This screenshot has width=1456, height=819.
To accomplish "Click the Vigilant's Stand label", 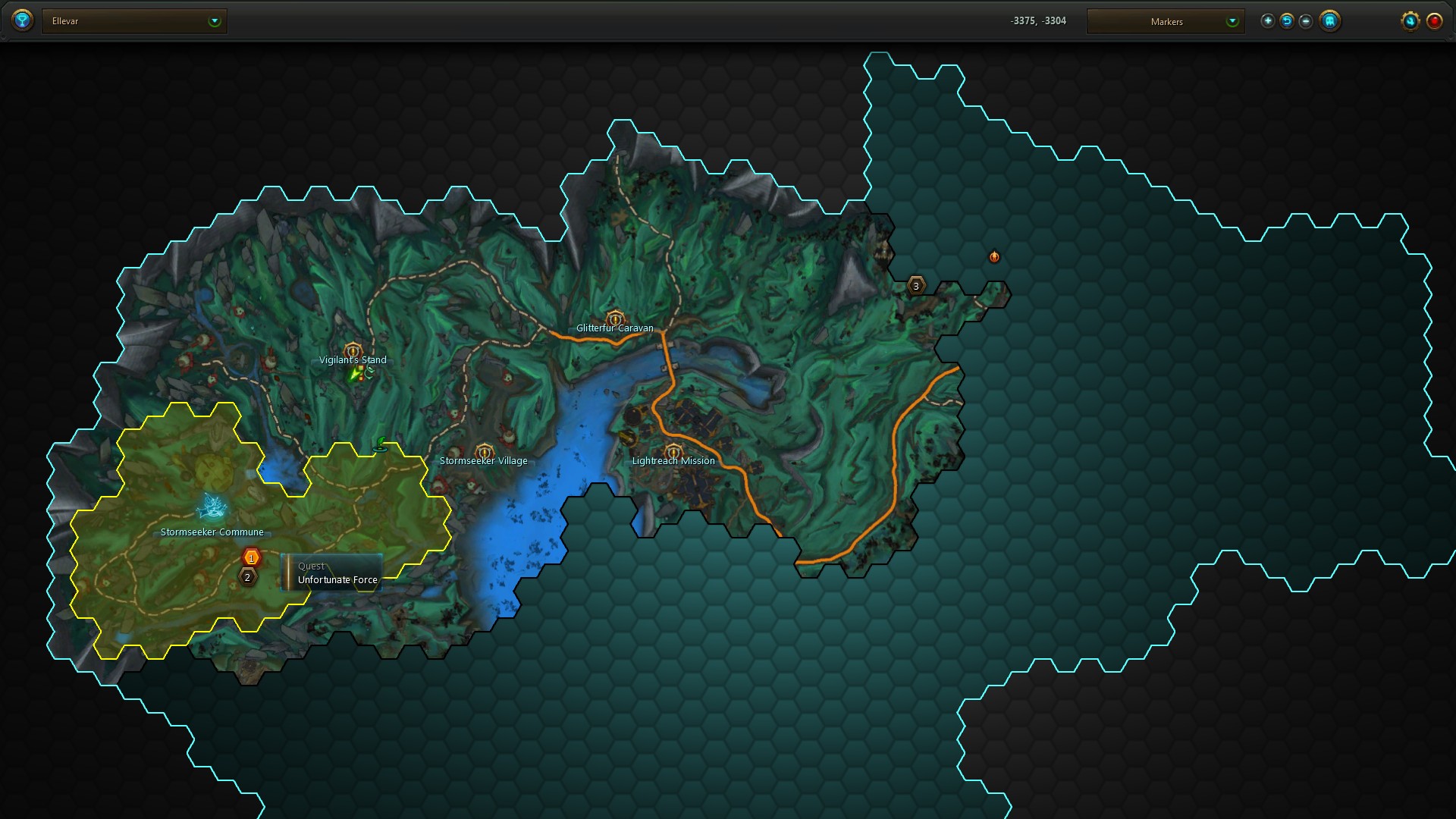I will click(x=353, y=360).
